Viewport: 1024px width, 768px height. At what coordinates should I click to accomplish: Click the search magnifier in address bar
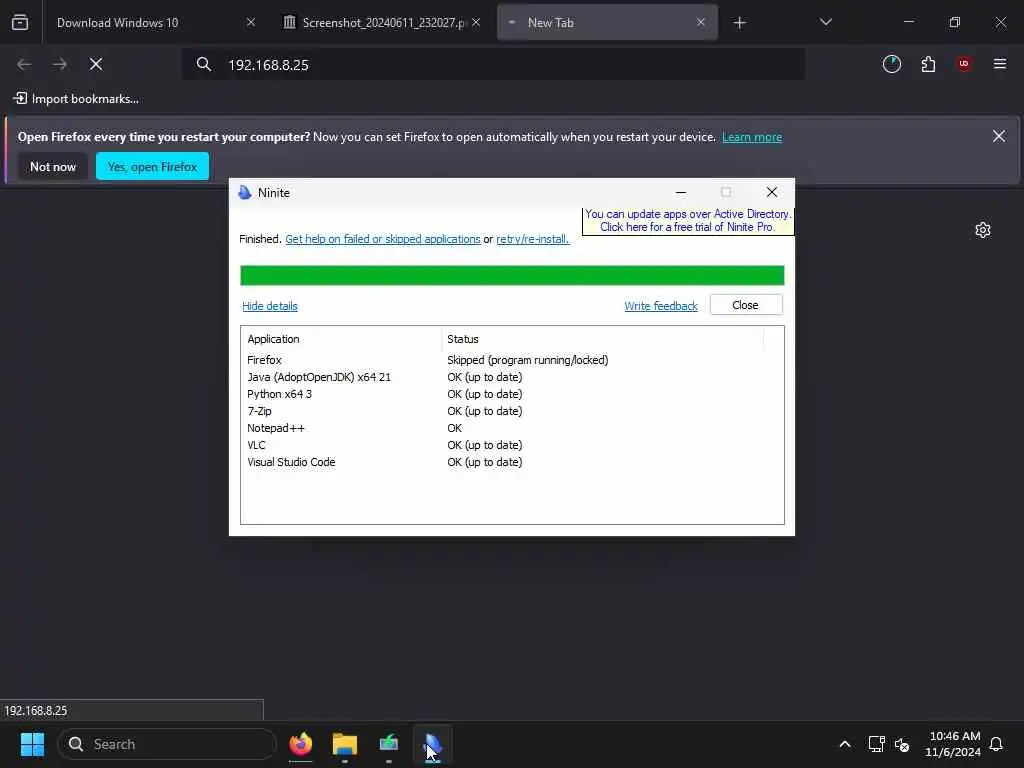coord(204,64)
